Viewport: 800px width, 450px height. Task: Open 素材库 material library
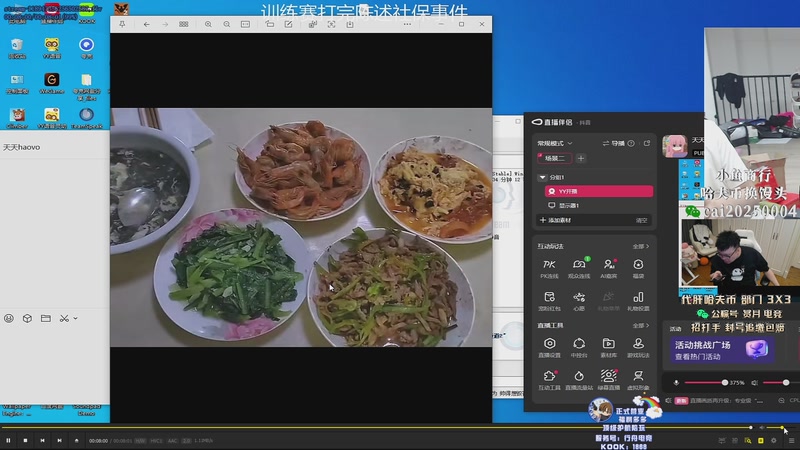coord(608,347)
